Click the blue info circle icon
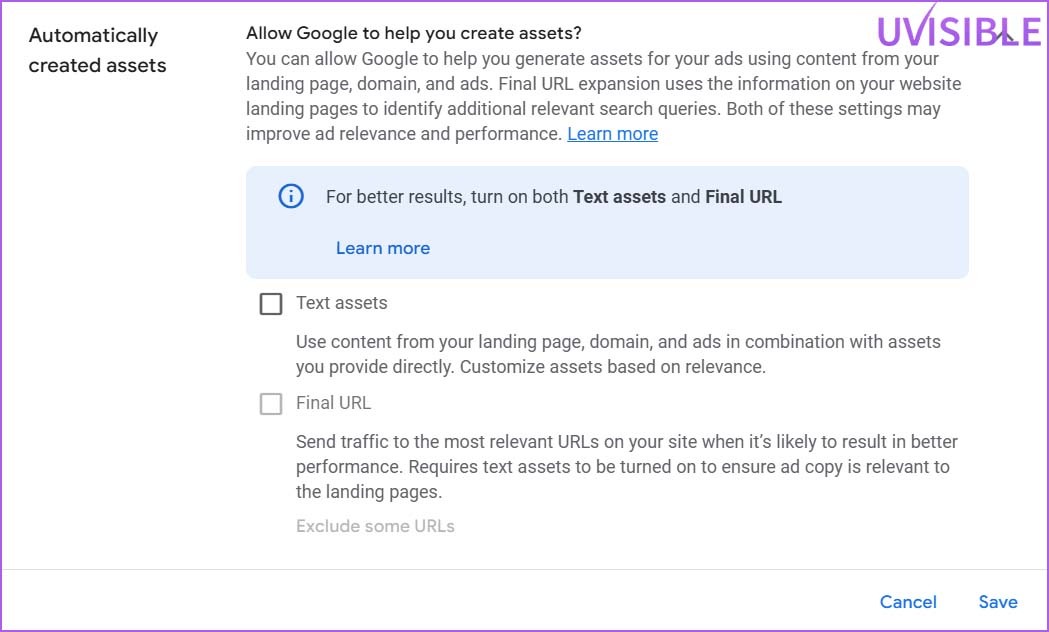 point(291,197)
